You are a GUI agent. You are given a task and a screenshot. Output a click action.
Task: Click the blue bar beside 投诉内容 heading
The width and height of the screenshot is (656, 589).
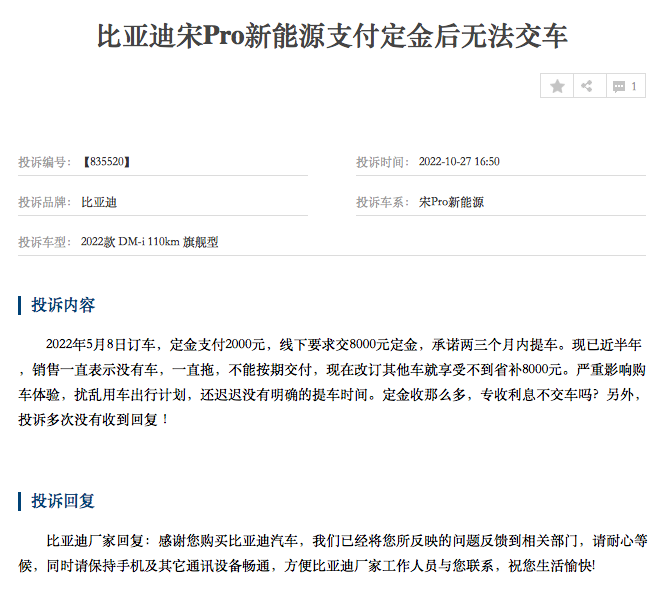[20, 305]
